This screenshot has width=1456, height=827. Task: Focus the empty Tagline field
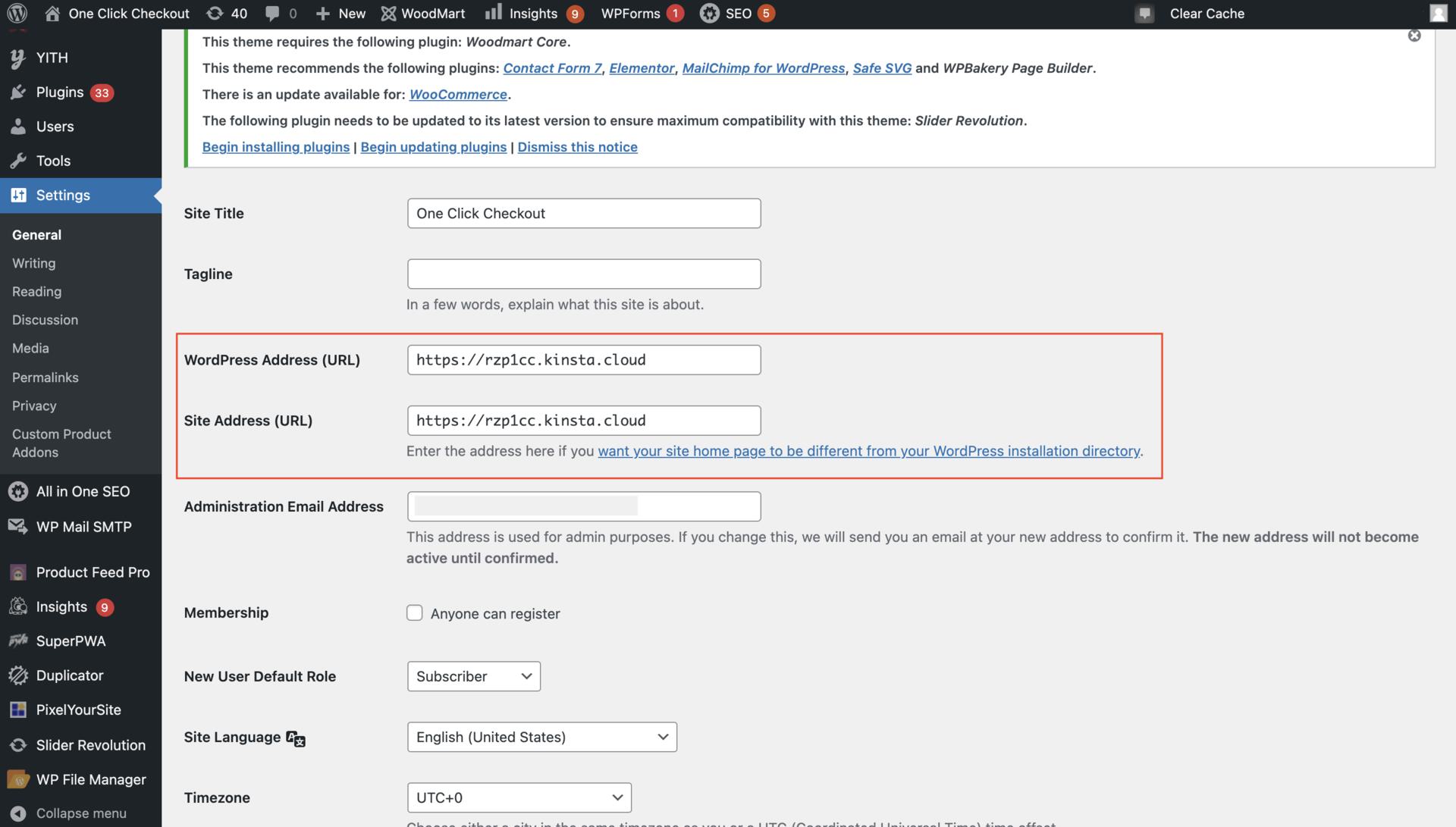(584, 274)
